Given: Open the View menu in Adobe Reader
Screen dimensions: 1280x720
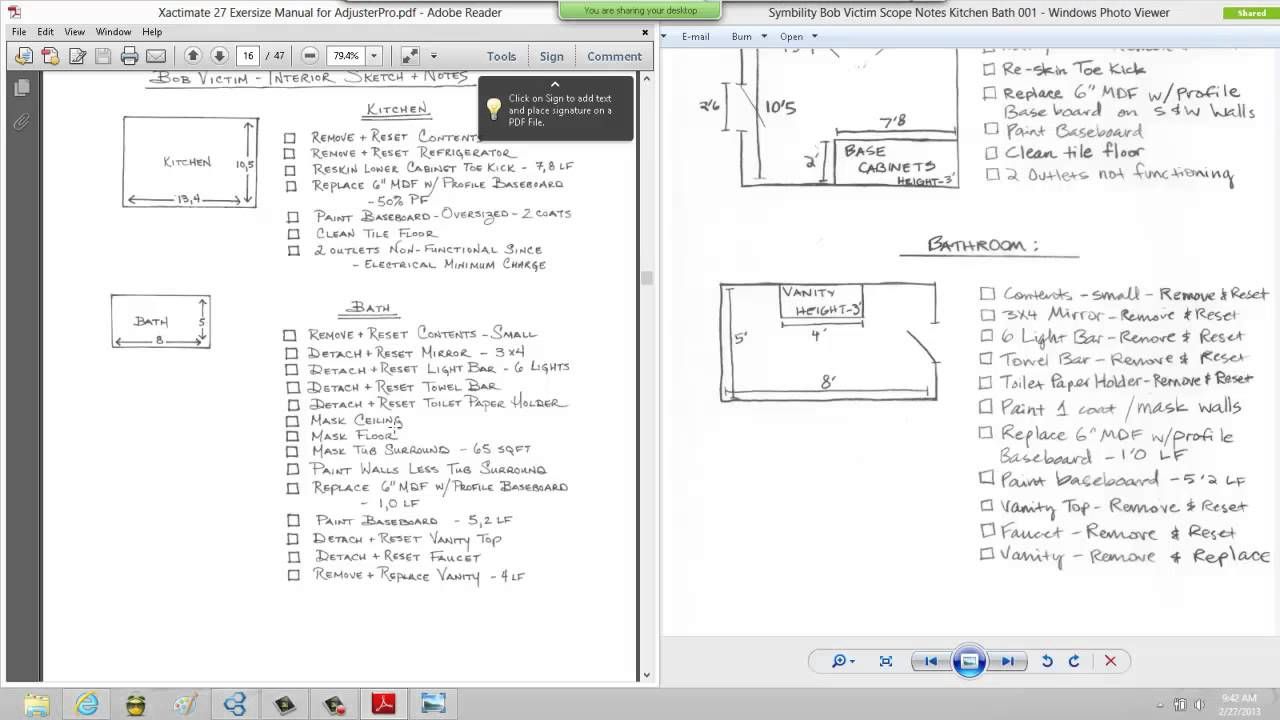Looking at the screenshot, I should 74,31.
